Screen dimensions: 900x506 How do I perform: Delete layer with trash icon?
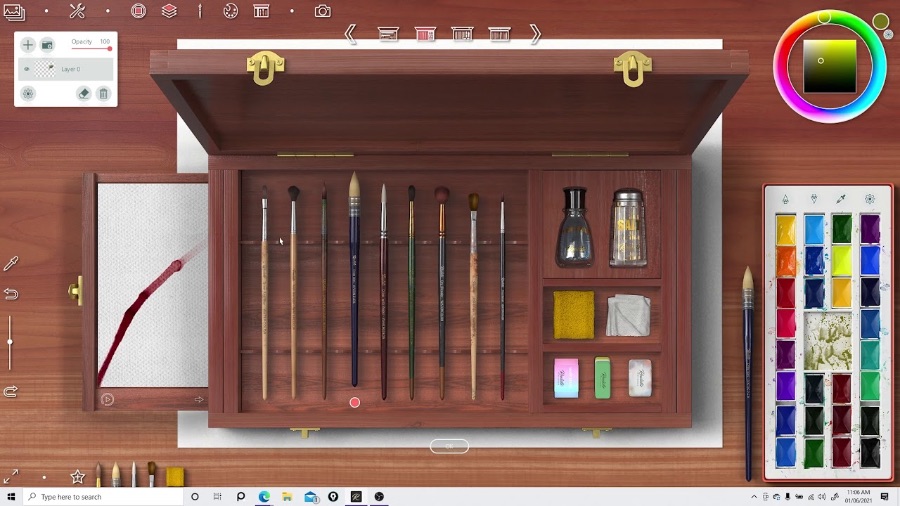tap(103, 94)
